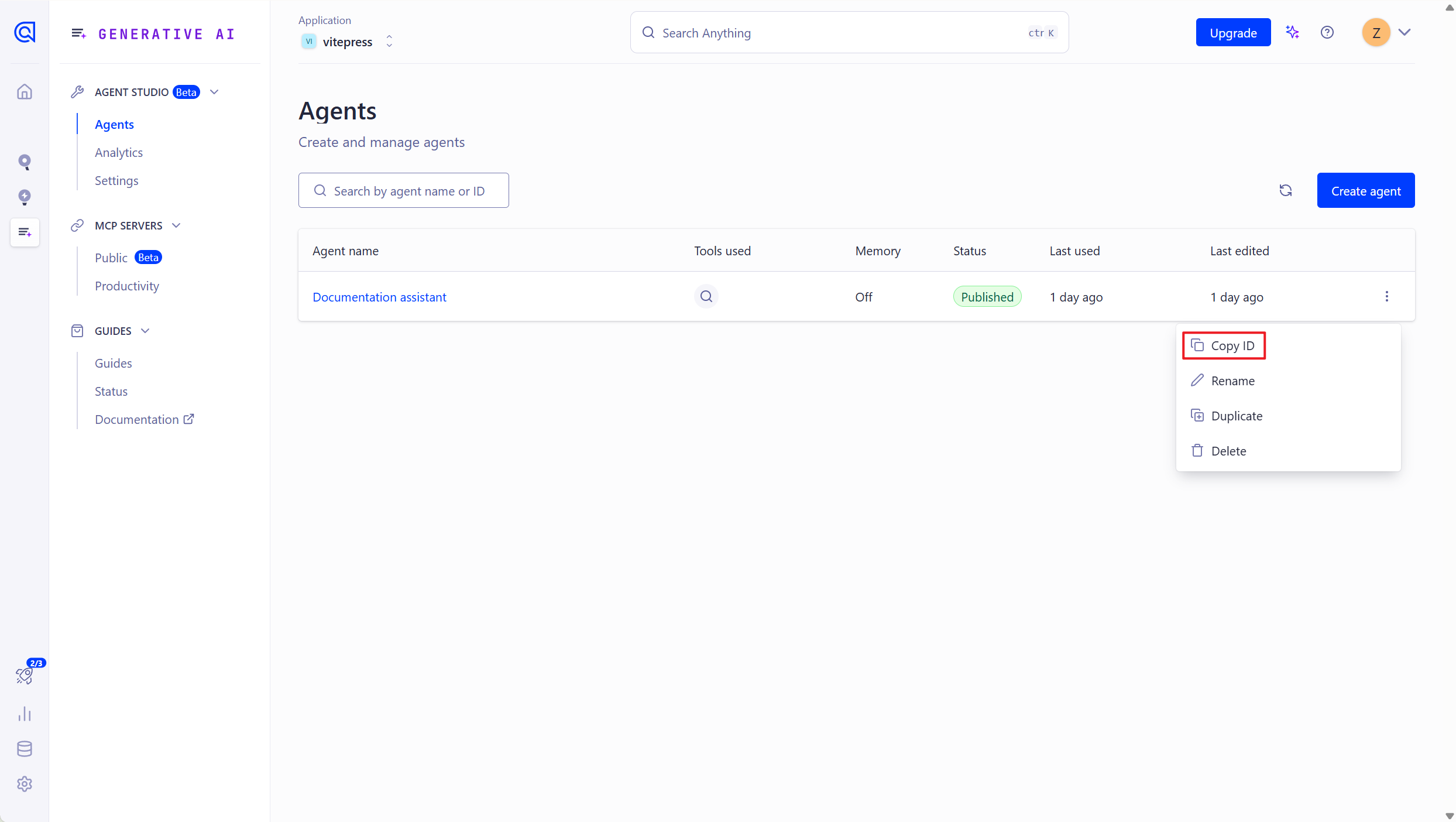
Task: Collapse the Guides section chevron
Action: click(145, 331)
